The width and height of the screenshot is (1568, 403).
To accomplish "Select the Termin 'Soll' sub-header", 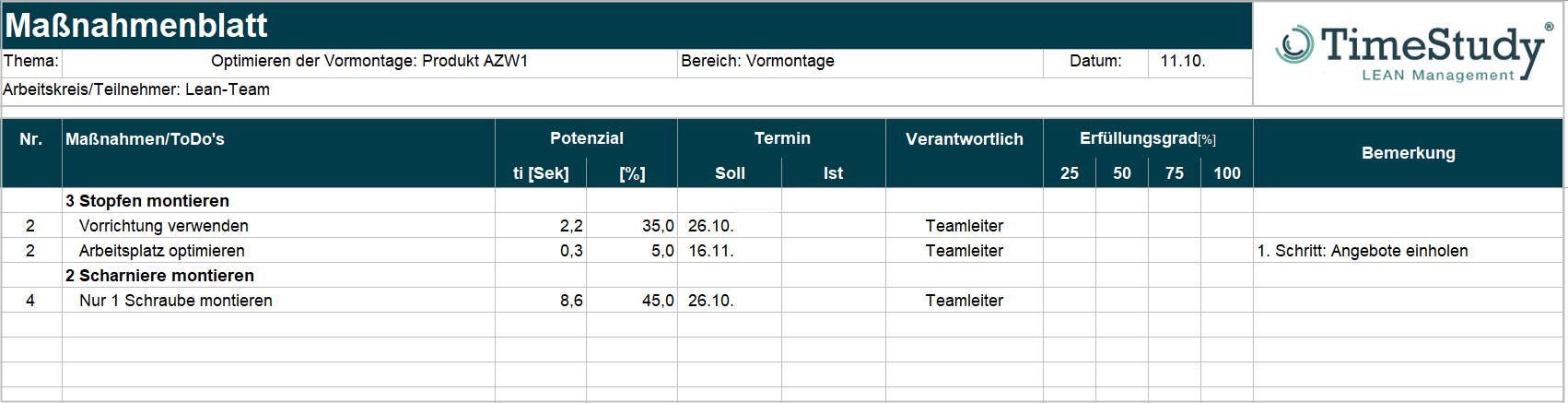I will (x=730, y=173).
